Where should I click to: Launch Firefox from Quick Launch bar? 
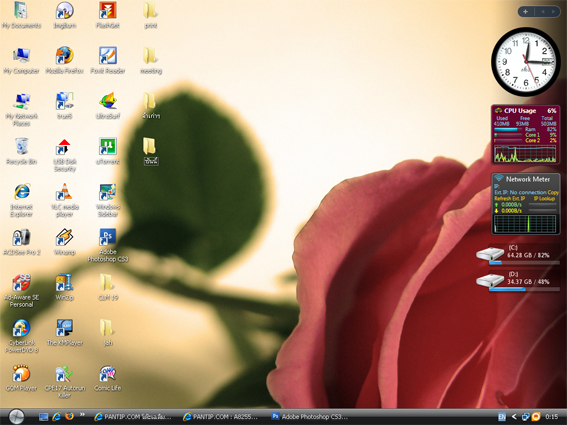69,416
